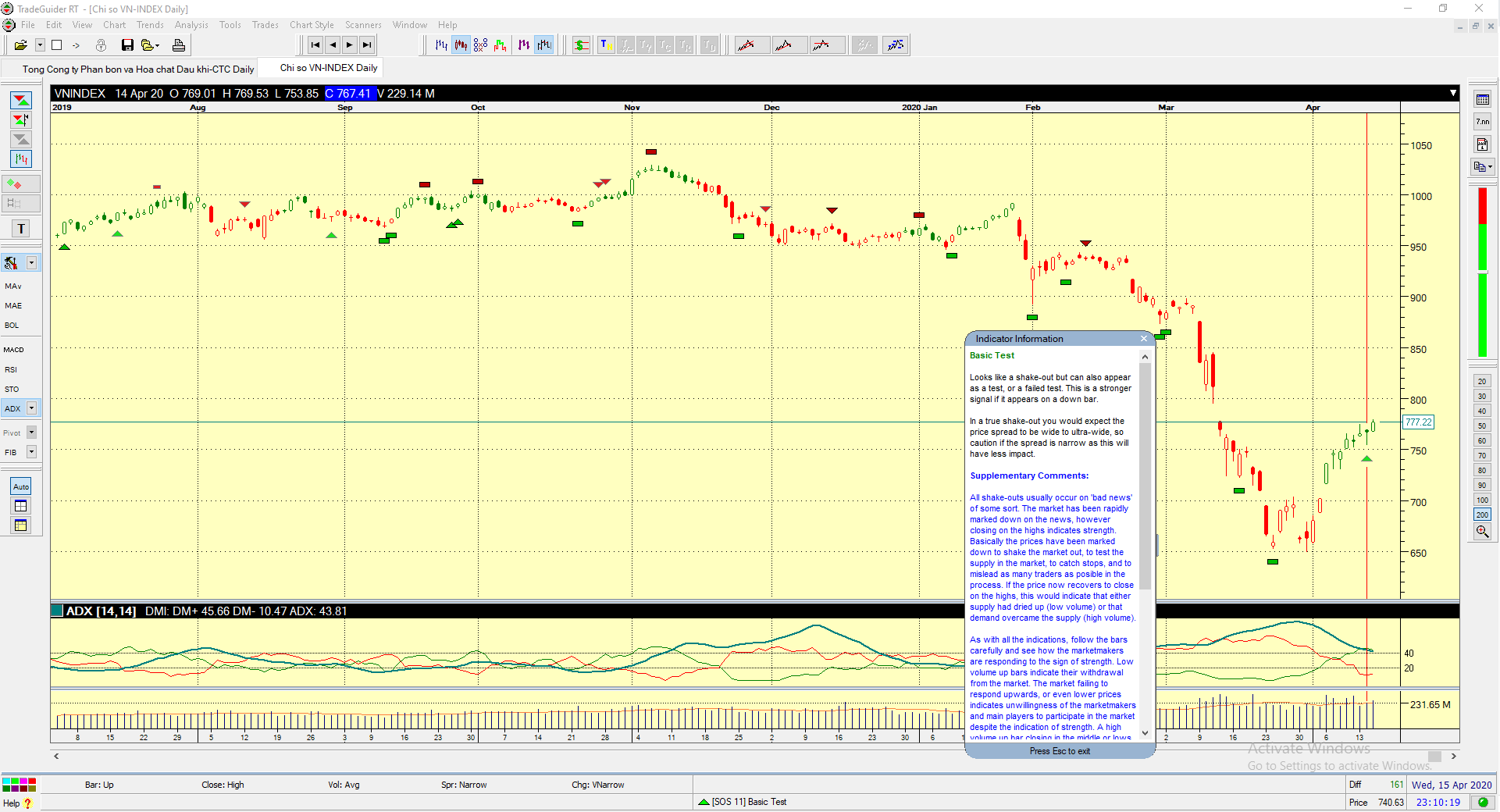Toggle the MACD indicator
Screen dimensions: 1500x812
pos(14,350)
